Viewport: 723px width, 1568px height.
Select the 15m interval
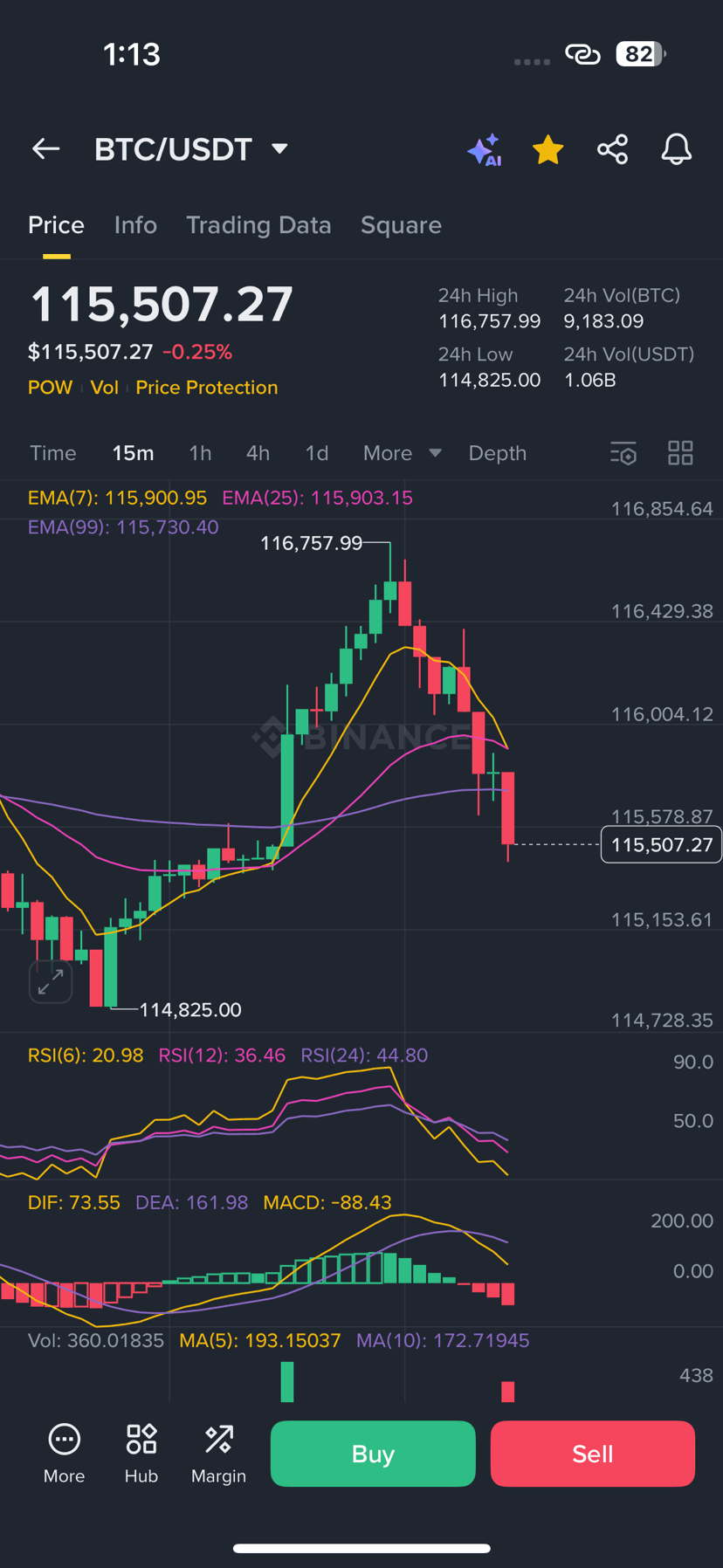coord(133,453)
